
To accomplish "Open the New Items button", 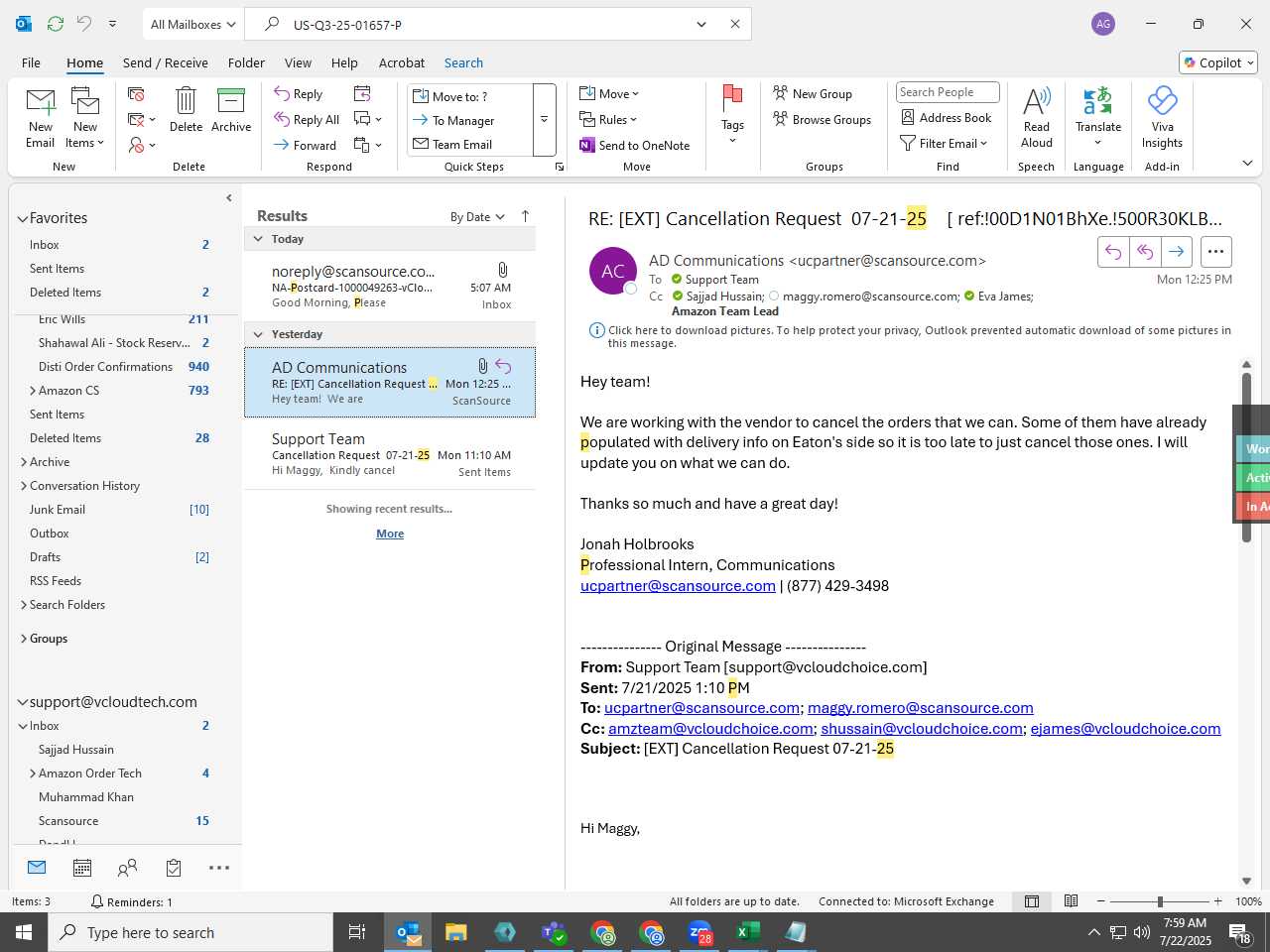I will tap(85, 118).
